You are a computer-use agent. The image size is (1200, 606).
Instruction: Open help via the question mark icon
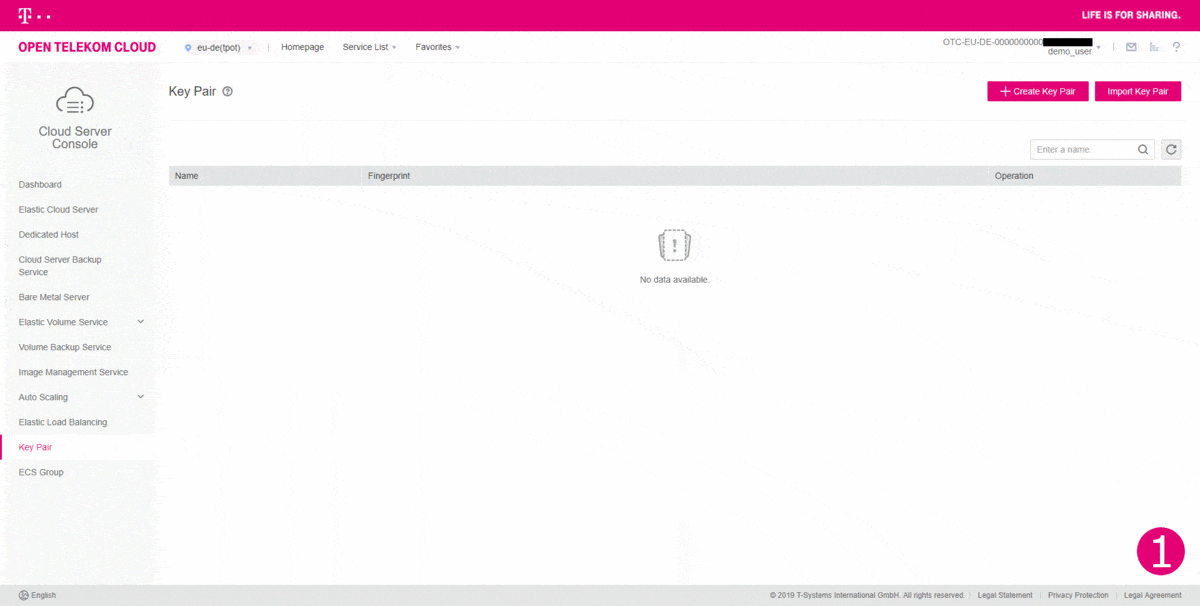tap(1176, 46)
